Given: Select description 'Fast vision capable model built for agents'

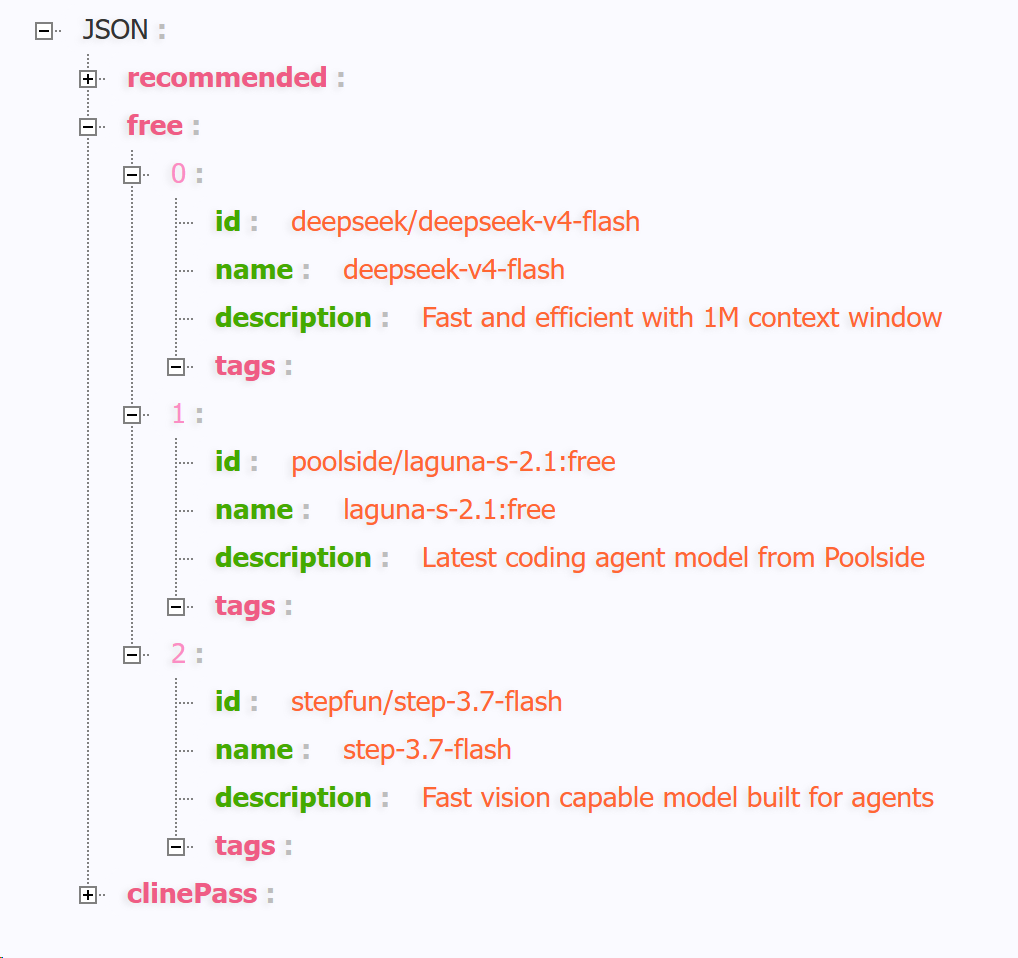Looking at the screenshot, I should point(678,798).
